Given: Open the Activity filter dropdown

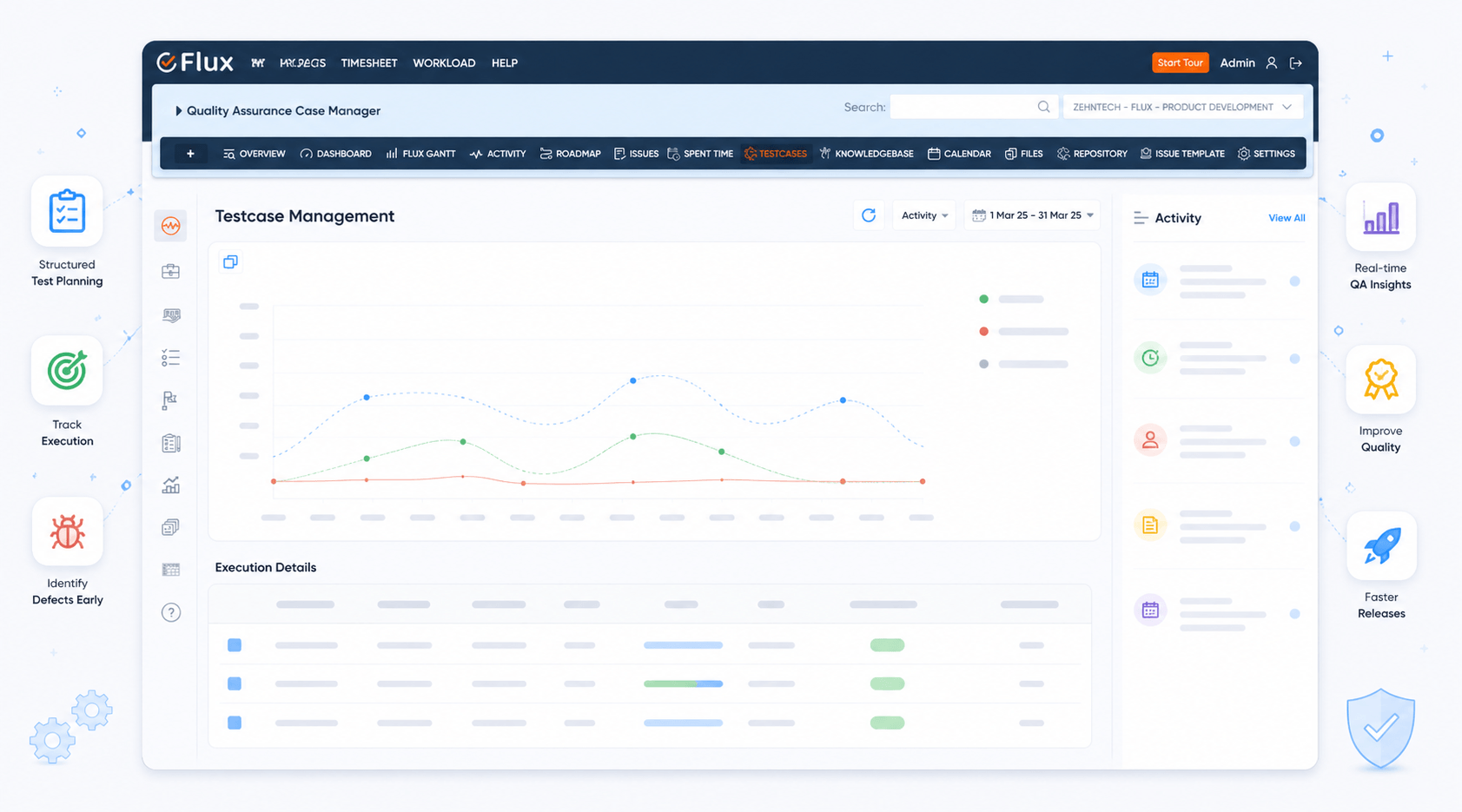Looking at the screenshot, I should [924, 215].
